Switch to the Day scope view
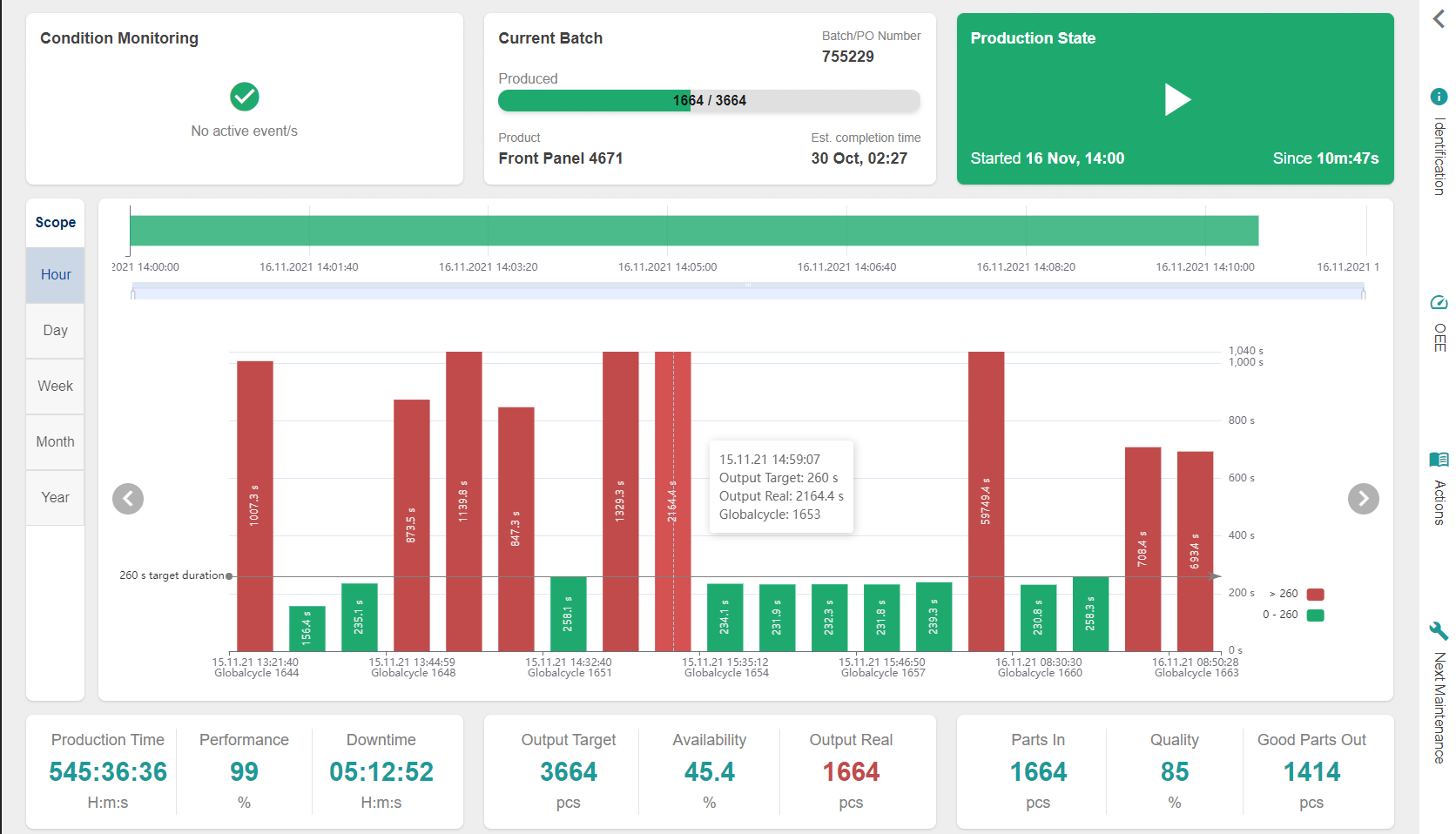Image resolution: width=1456 pixels, height=834 pixels. [55, 330]
